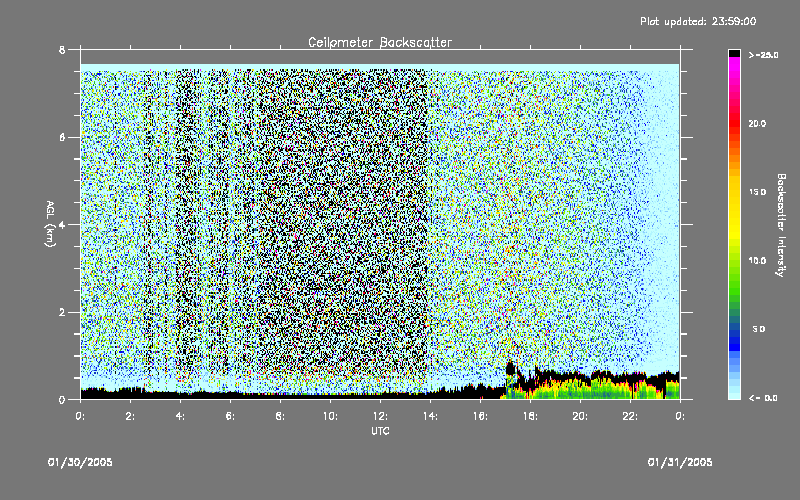Click the x-axis tick label '14:'

click(430, 416)
